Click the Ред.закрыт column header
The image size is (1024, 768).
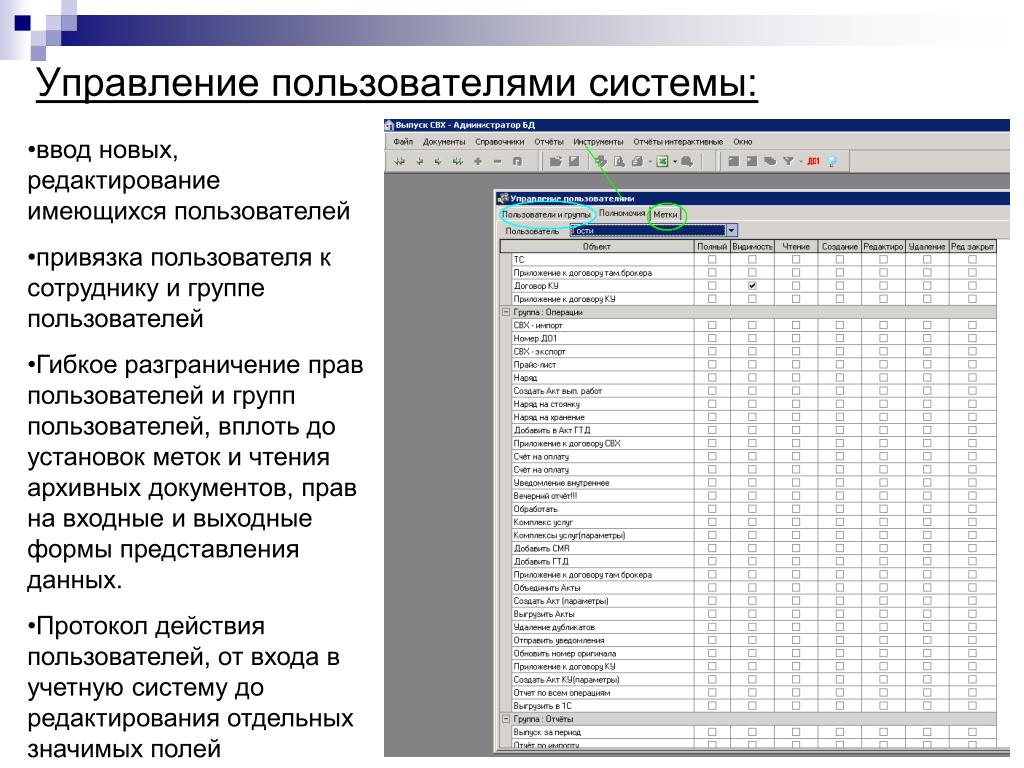972,246
